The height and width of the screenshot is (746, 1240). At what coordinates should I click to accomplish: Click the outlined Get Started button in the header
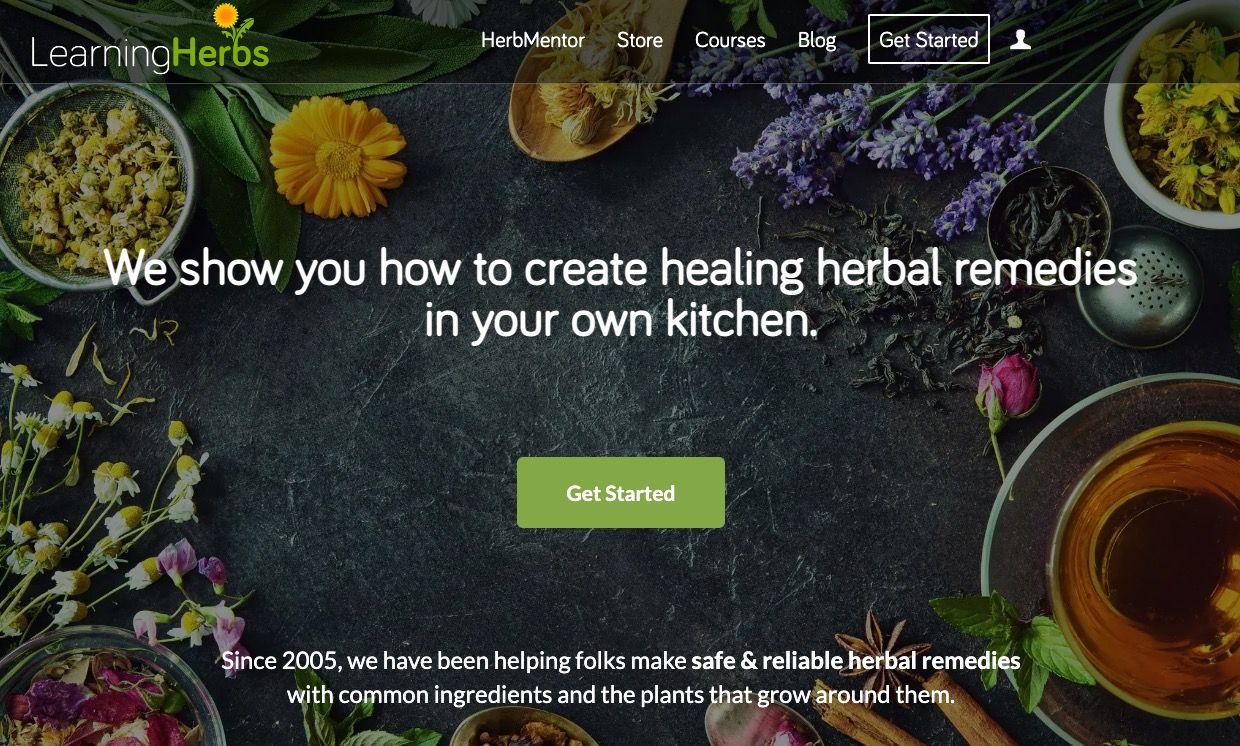point(929,39)
